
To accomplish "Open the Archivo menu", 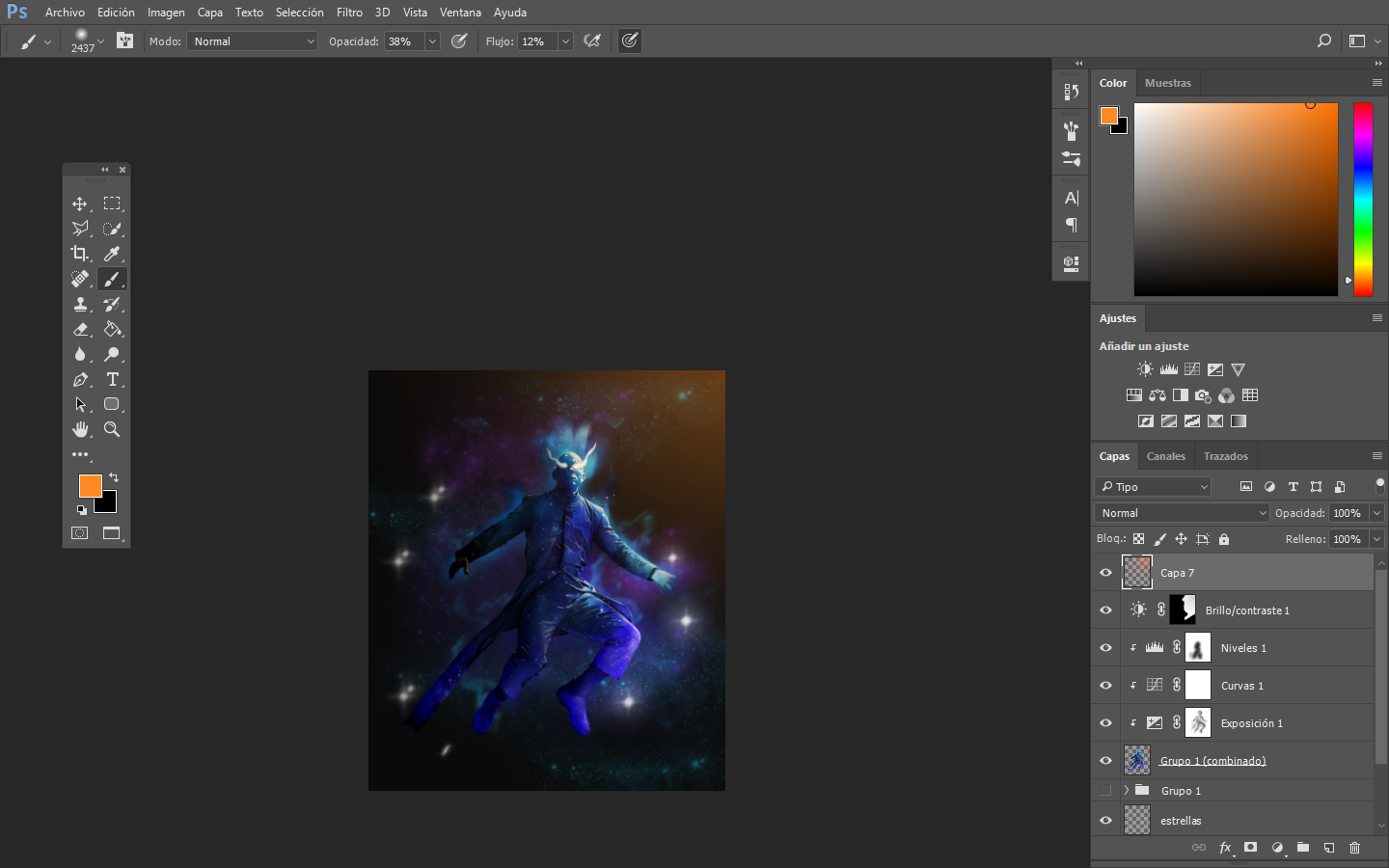I will [65, 13].
